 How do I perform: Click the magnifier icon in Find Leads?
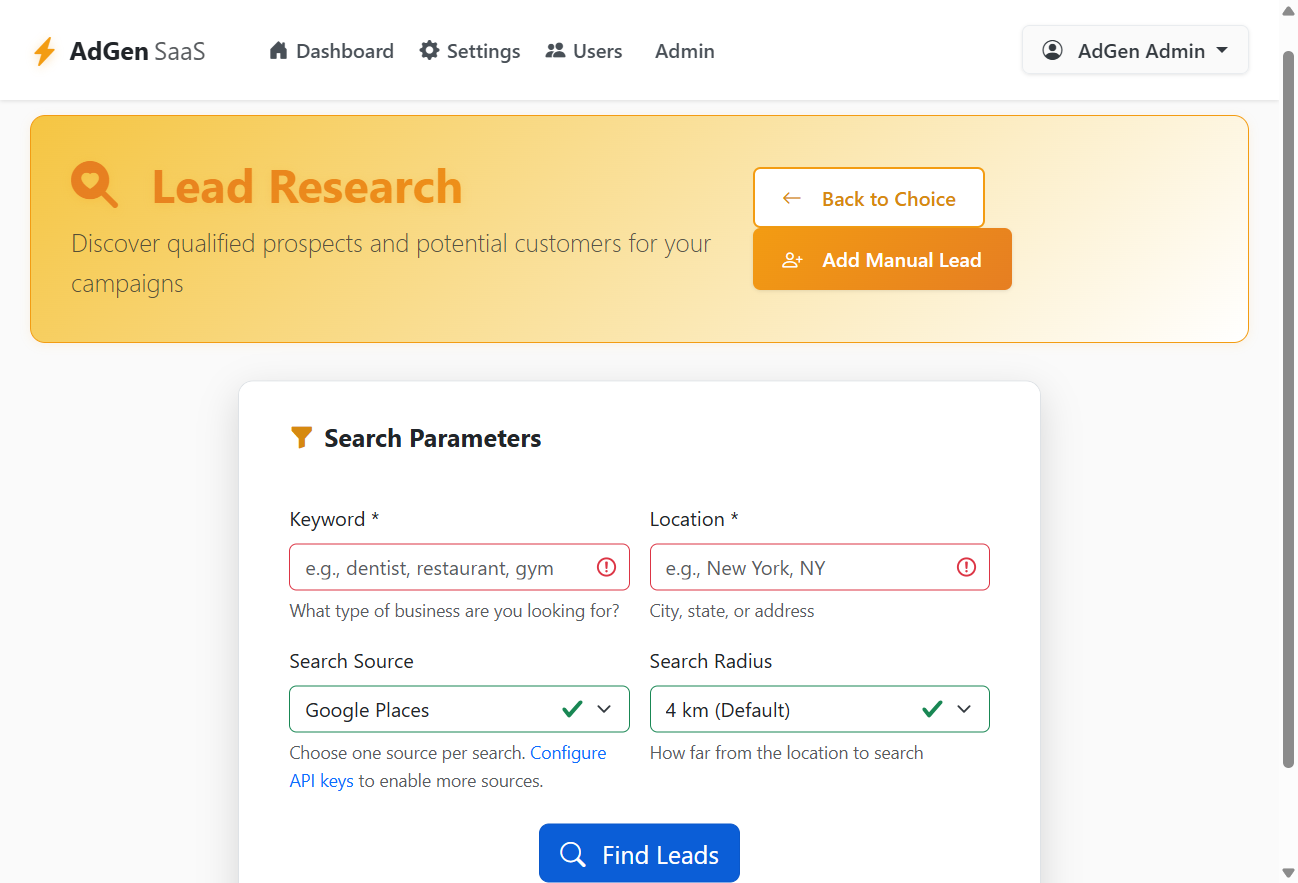pyautogui.click(x=573, y=854)
